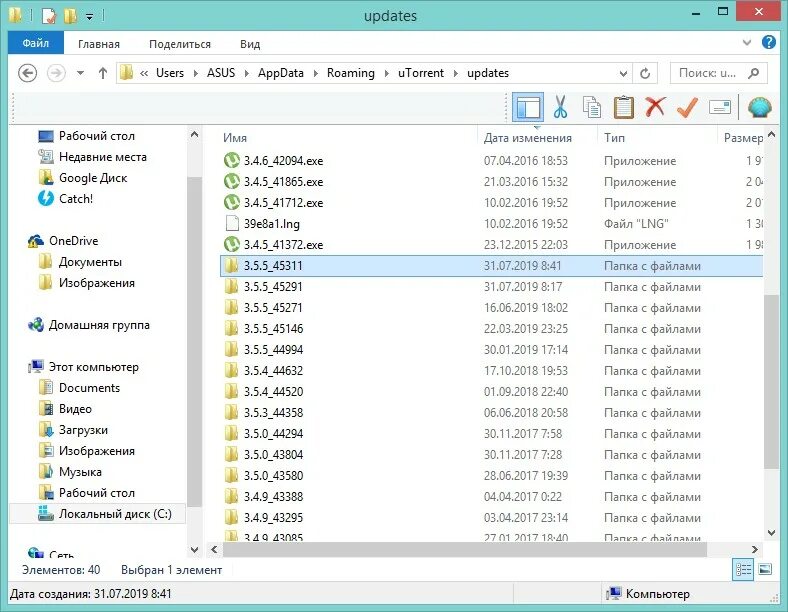Click the clipboard Paste icon
This screenshot has height=612, width=788.
pos(624,107)
